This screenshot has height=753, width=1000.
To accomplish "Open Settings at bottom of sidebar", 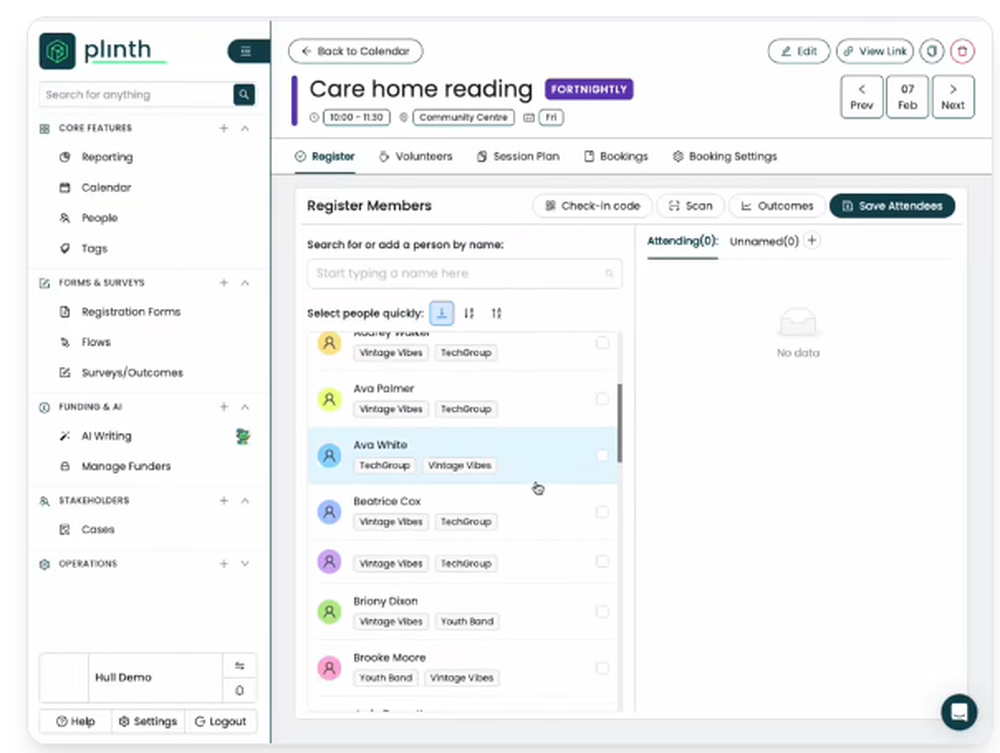I will [x=148, y=721].
